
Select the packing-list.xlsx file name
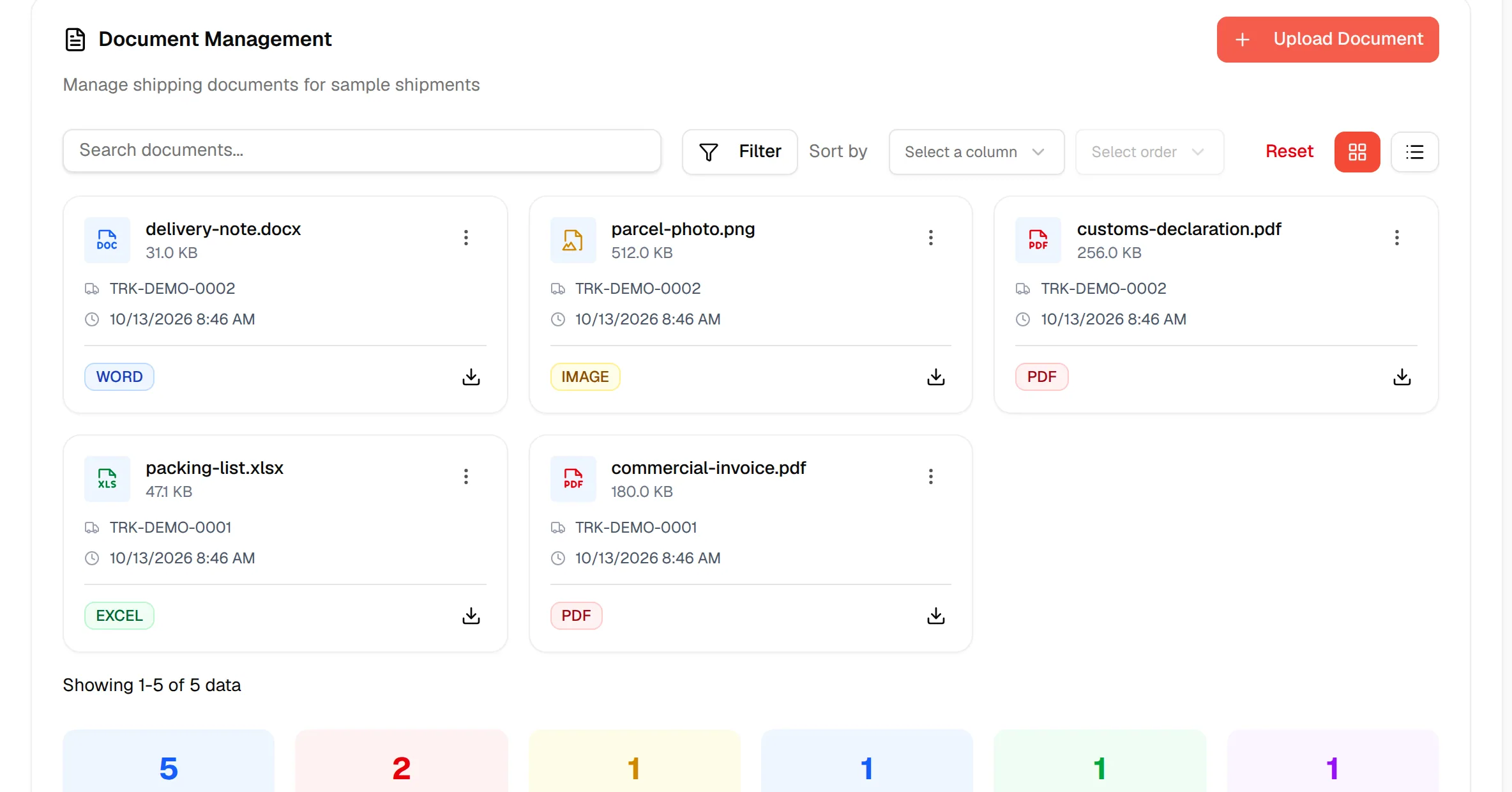pos(215,468)
